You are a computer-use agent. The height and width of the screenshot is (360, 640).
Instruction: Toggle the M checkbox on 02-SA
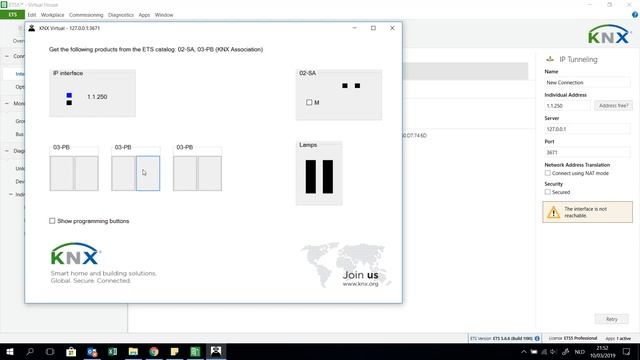309,102
